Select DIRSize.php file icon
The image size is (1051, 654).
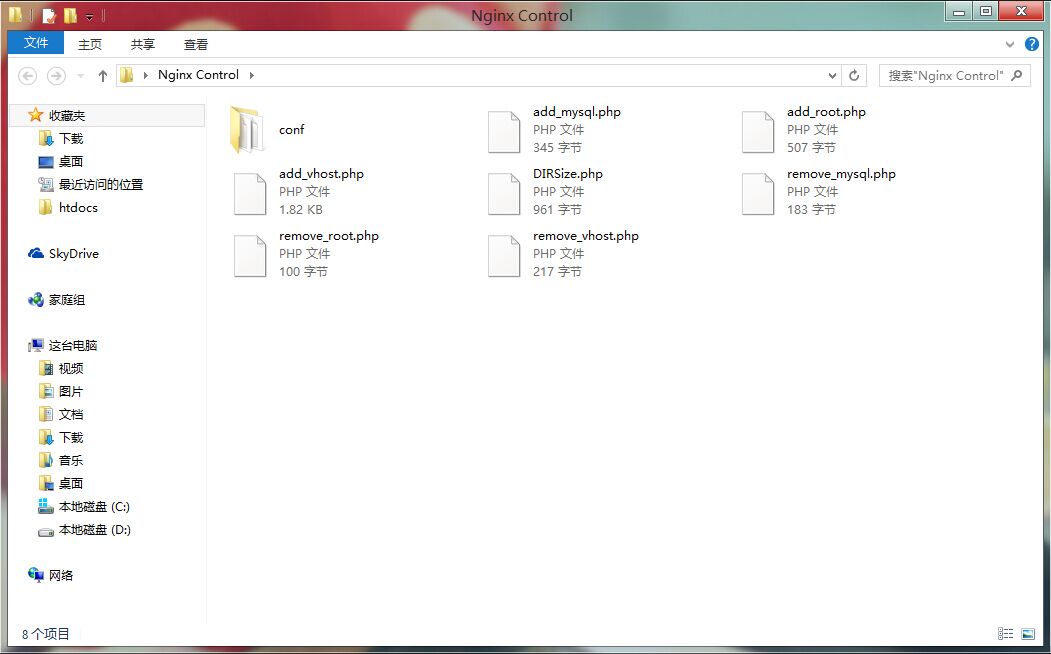click(504, 194)
